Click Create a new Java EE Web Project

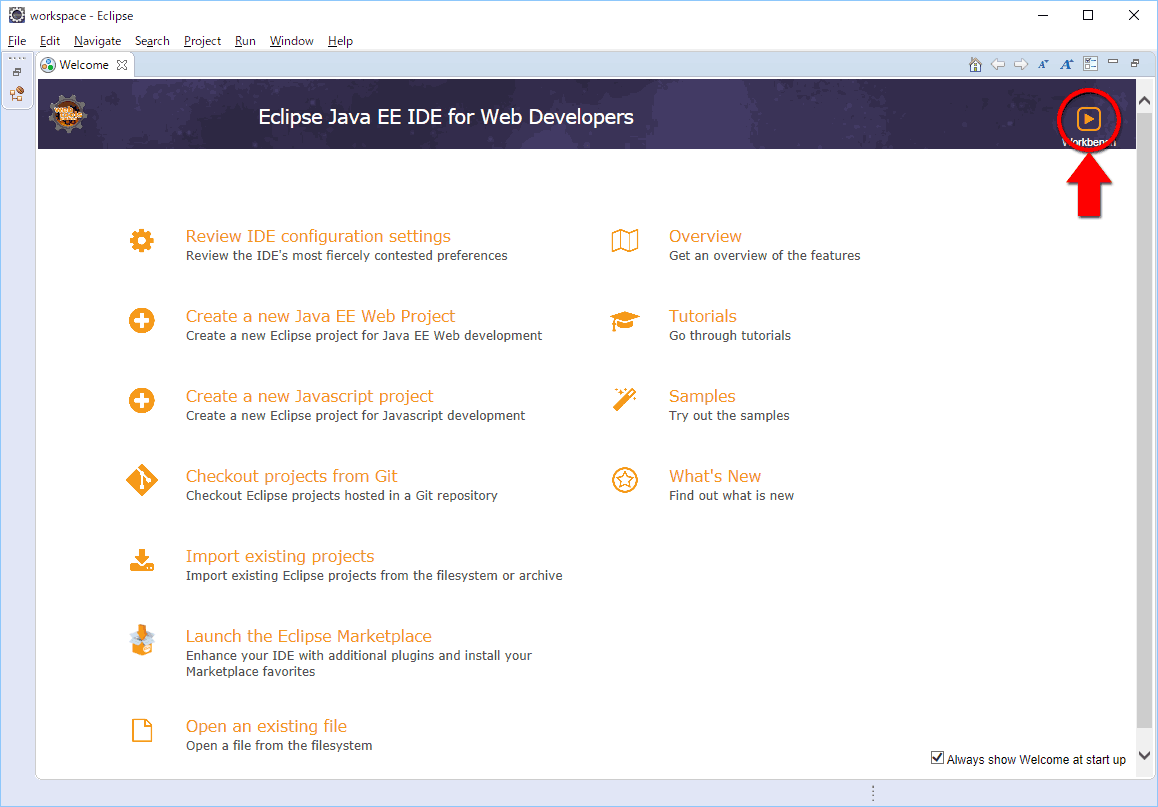(x=321, y=316)
